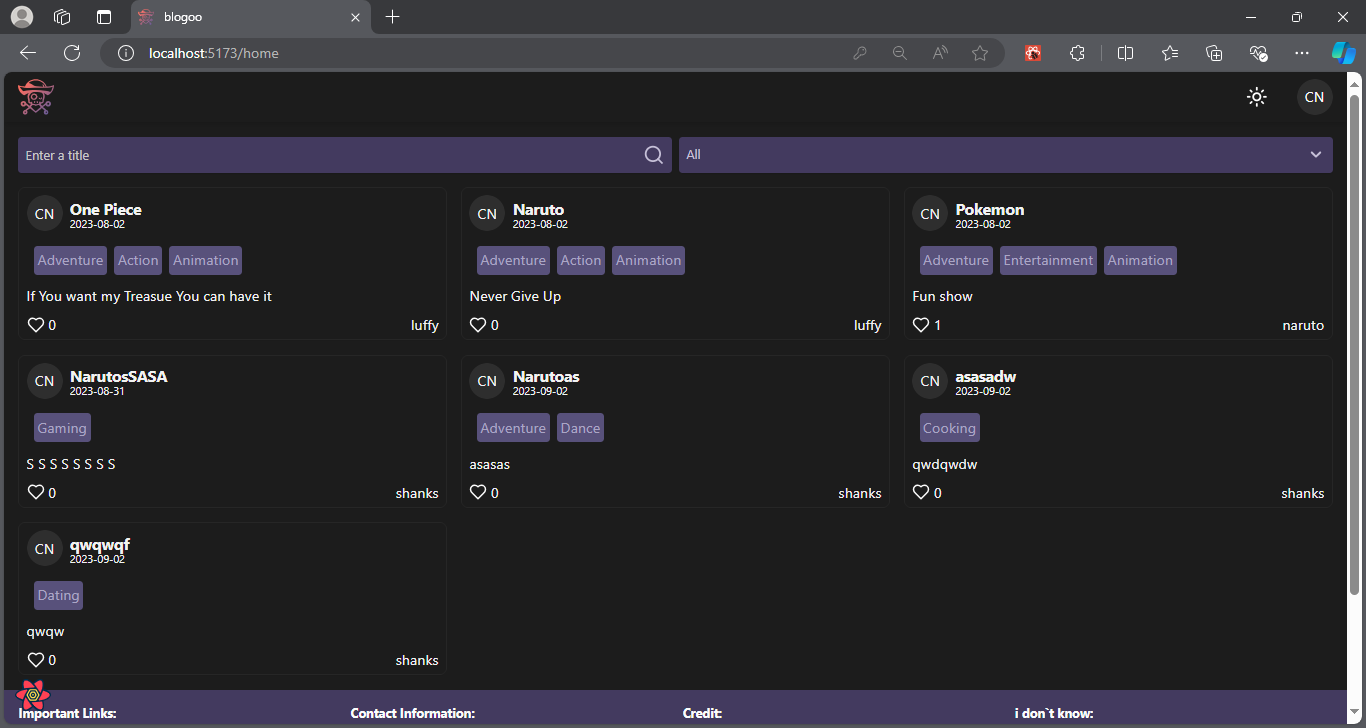Toggle split screen icon
This screenshot has width=1366, height=728.
(x=1125, y=53)
